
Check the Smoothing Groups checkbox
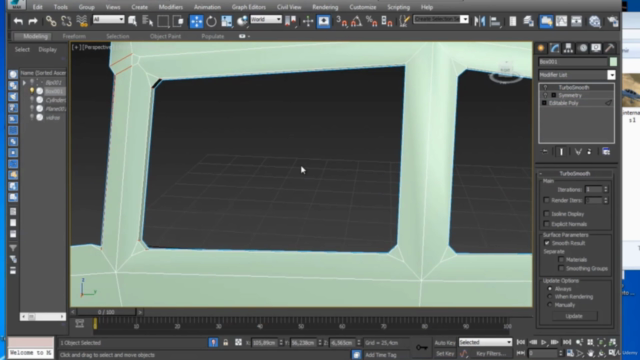coord(561,269)
